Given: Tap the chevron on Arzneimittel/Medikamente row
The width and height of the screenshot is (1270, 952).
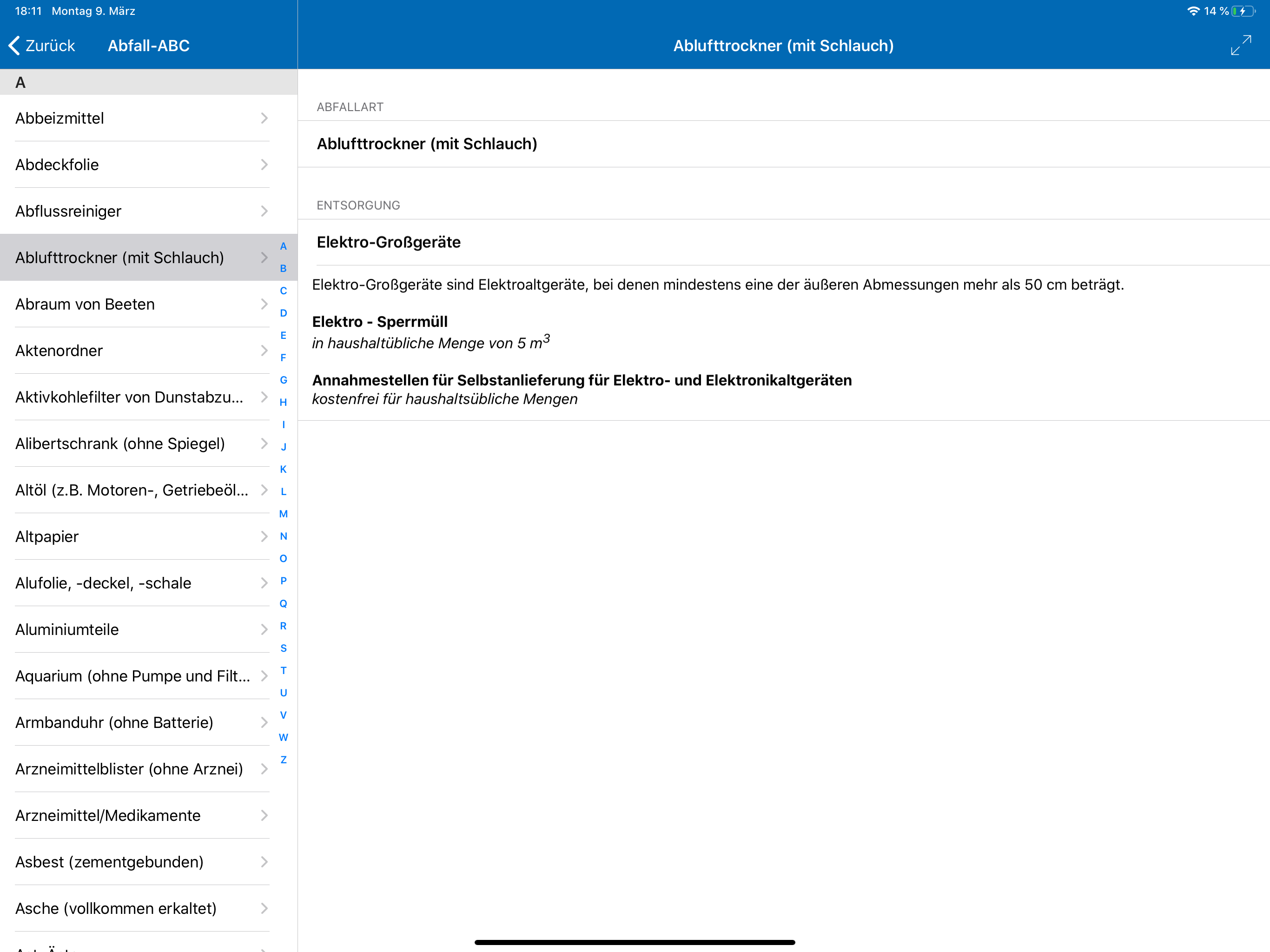Looking at the screenshot, I should point(264,816).
